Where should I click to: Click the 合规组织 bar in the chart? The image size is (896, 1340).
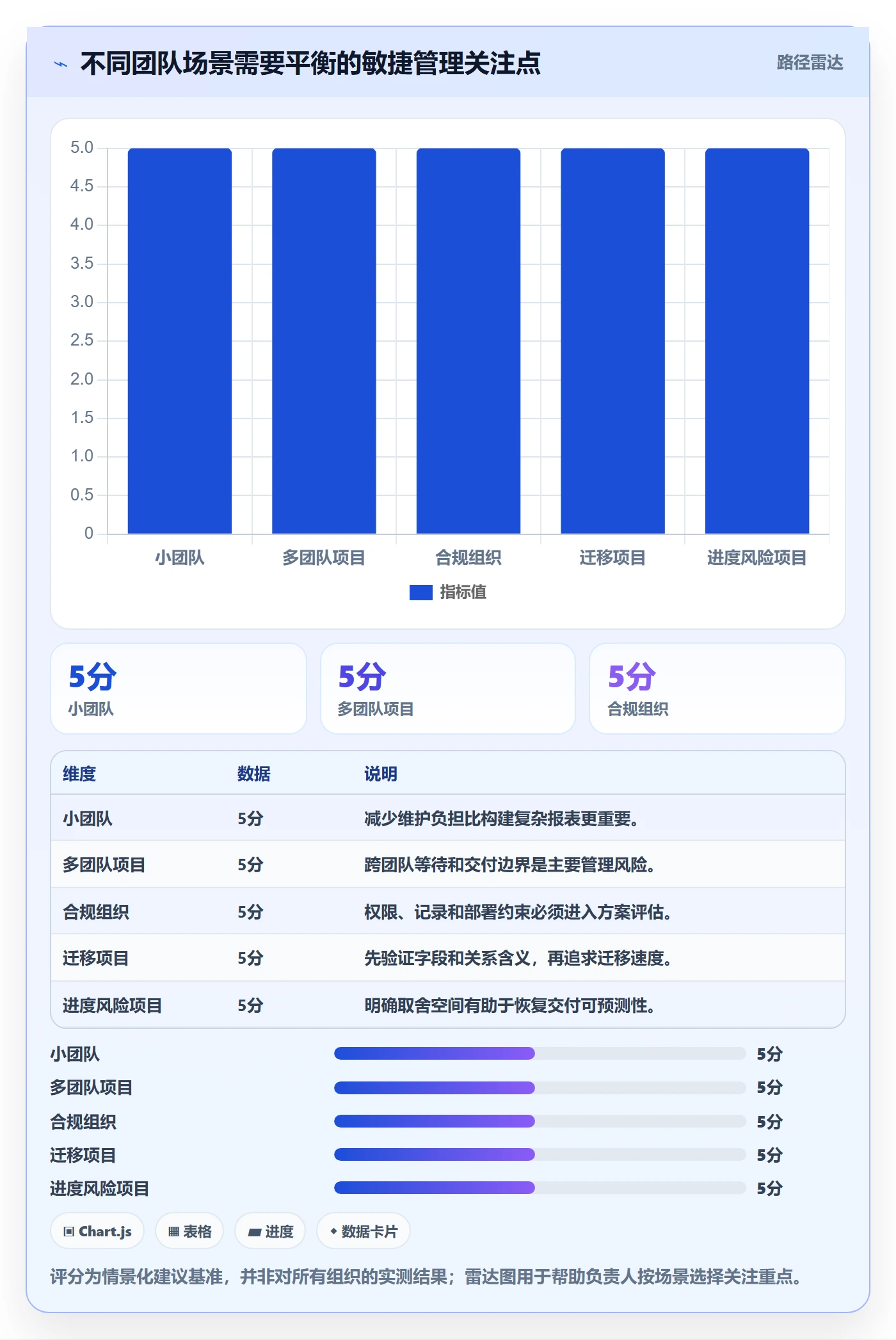[468, 340]
